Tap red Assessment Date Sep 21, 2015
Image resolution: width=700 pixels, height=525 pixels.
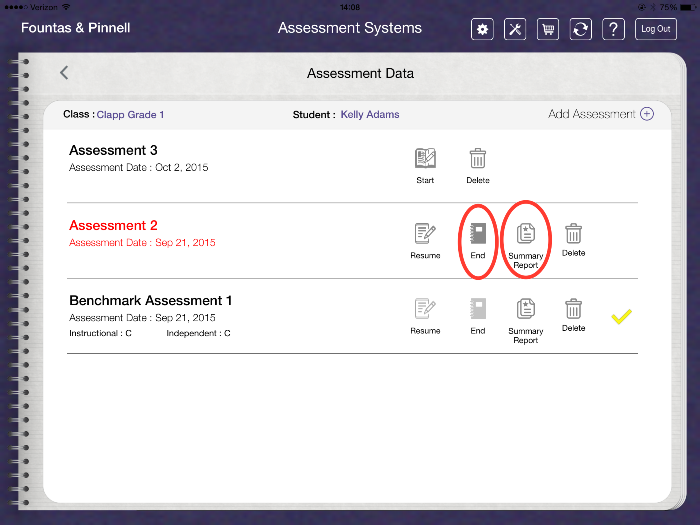142,242
